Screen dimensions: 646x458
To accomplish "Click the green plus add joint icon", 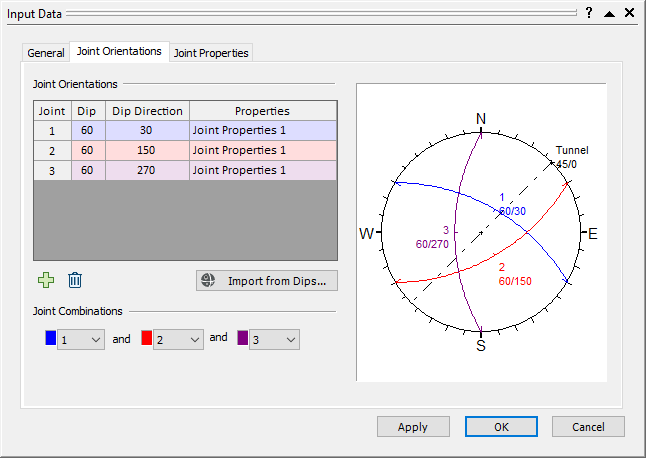I will (46, 280).
